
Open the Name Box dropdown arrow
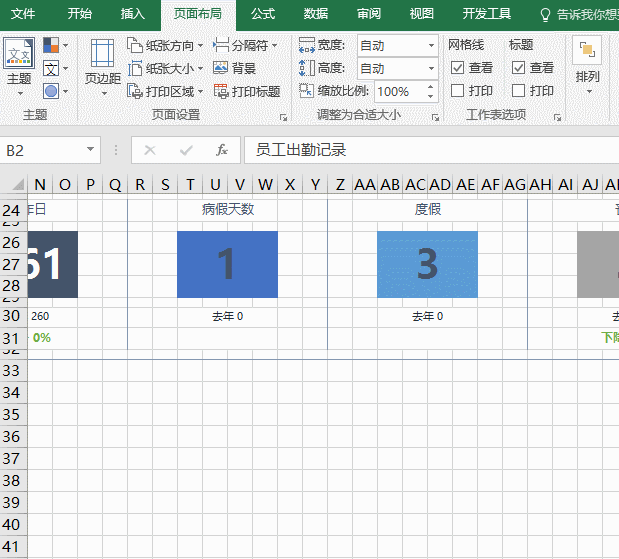[x=91, y=150]
